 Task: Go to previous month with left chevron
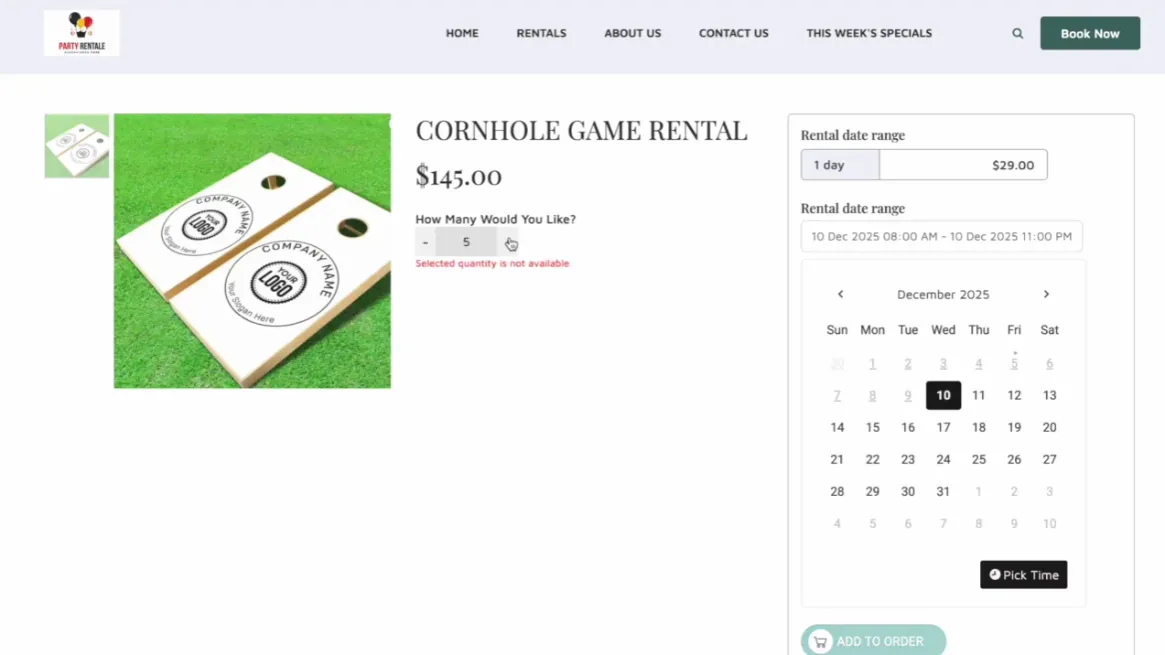(x=840, y=294)
